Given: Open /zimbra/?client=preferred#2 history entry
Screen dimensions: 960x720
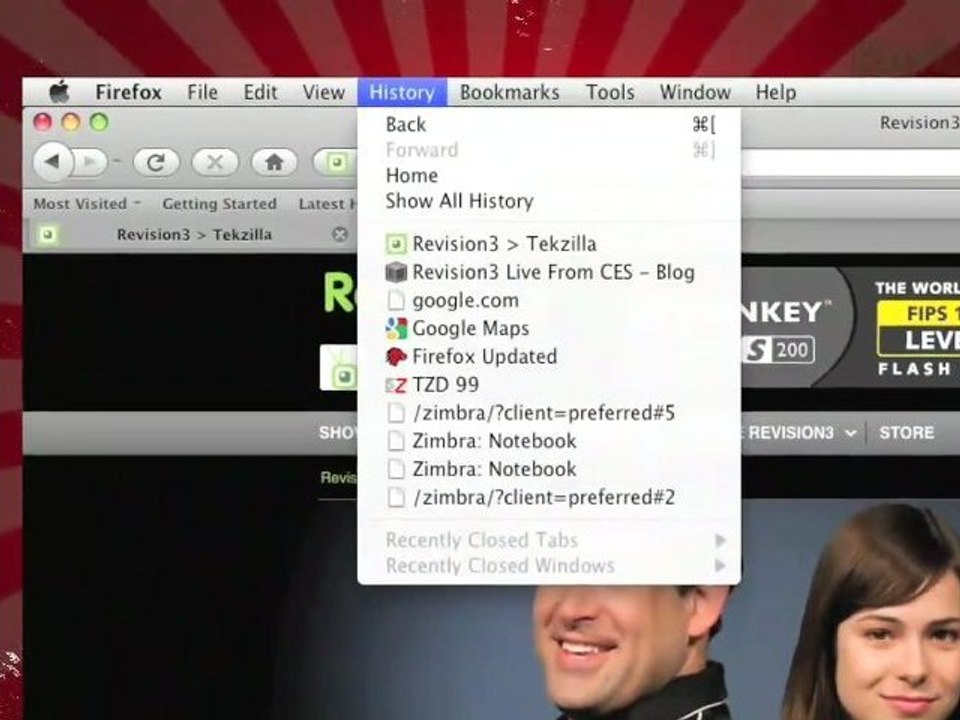Looking at the screenshot, I should (x=549, y=497).
